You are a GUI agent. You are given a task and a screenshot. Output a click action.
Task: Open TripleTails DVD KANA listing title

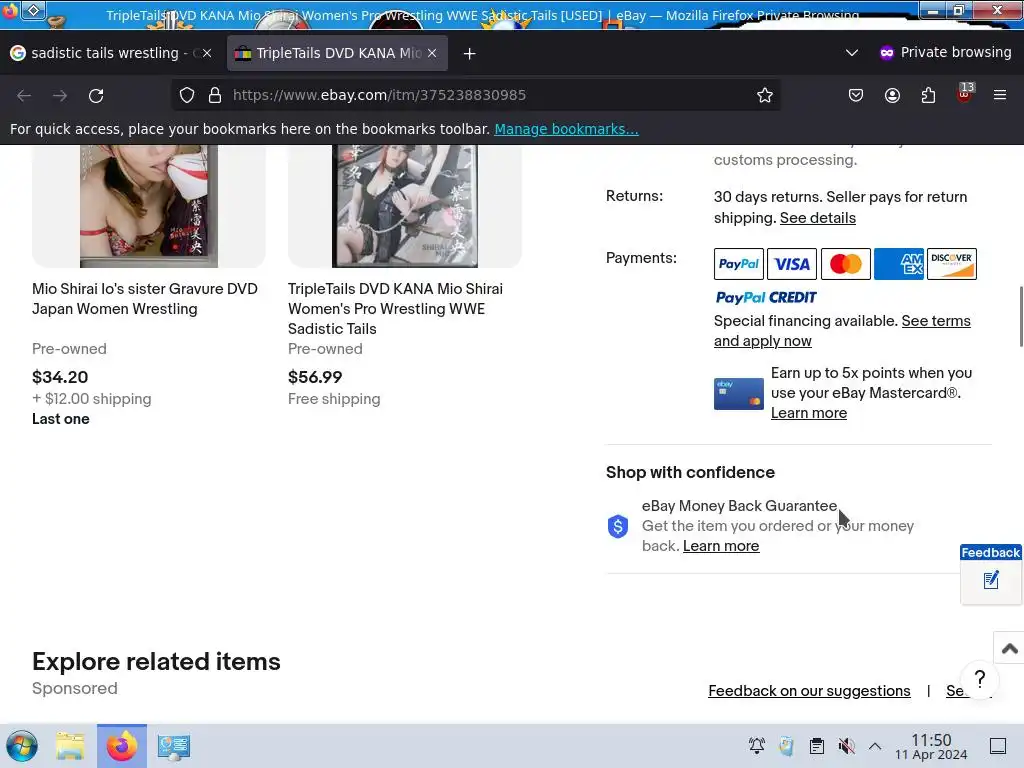395,309
